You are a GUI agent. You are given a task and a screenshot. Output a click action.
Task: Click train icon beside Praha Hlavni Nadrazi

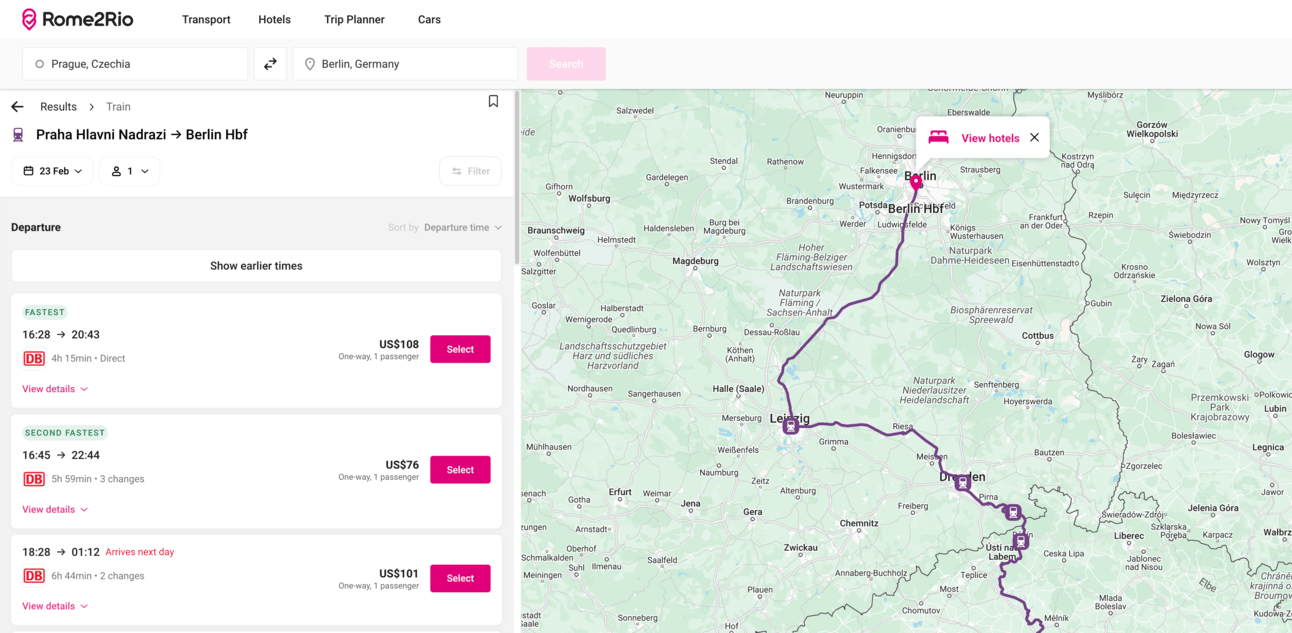tap(18, 135)
